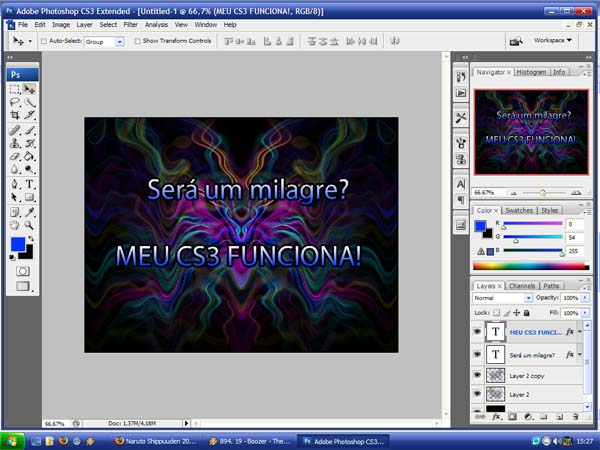Switch to the Histogram tab
Screen dimensions: 600x450
(x=531, y=72)
